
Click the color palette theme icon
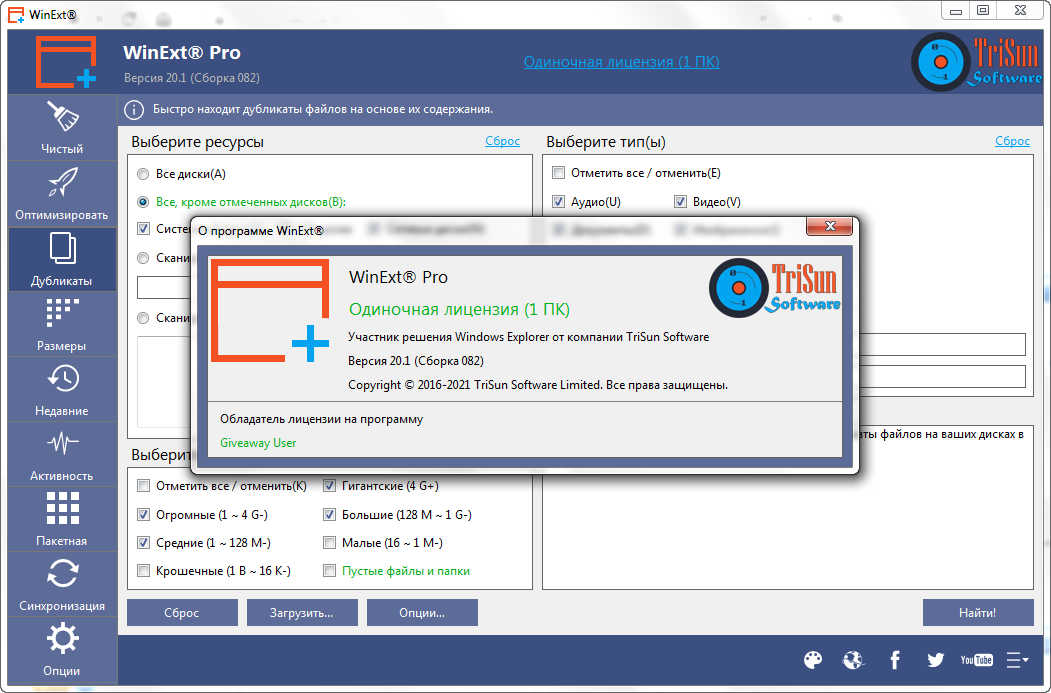click(812, 660)
